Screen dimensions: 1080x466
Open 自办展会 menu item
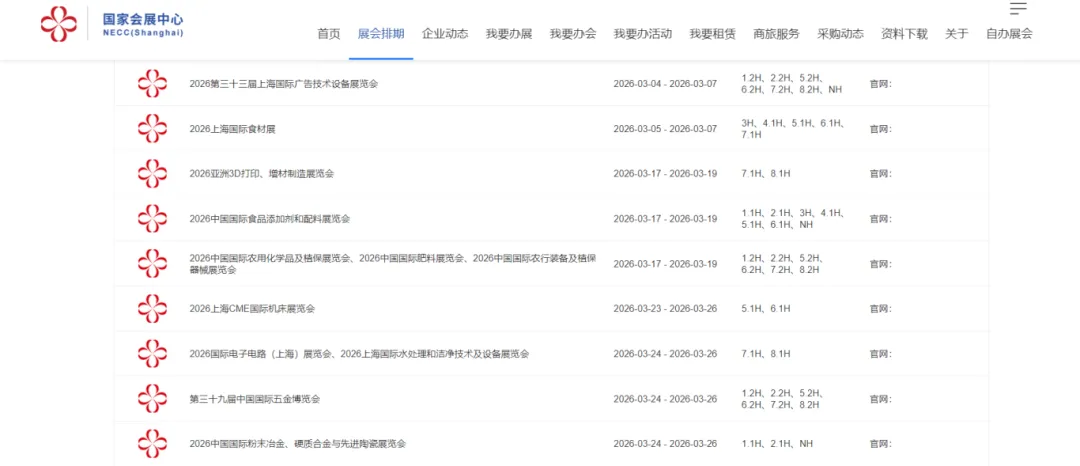1009,34
